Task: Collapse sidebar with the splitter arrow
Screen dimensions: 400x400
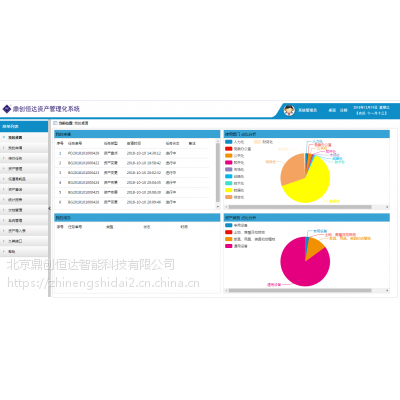Action: (x=49, y=208)
